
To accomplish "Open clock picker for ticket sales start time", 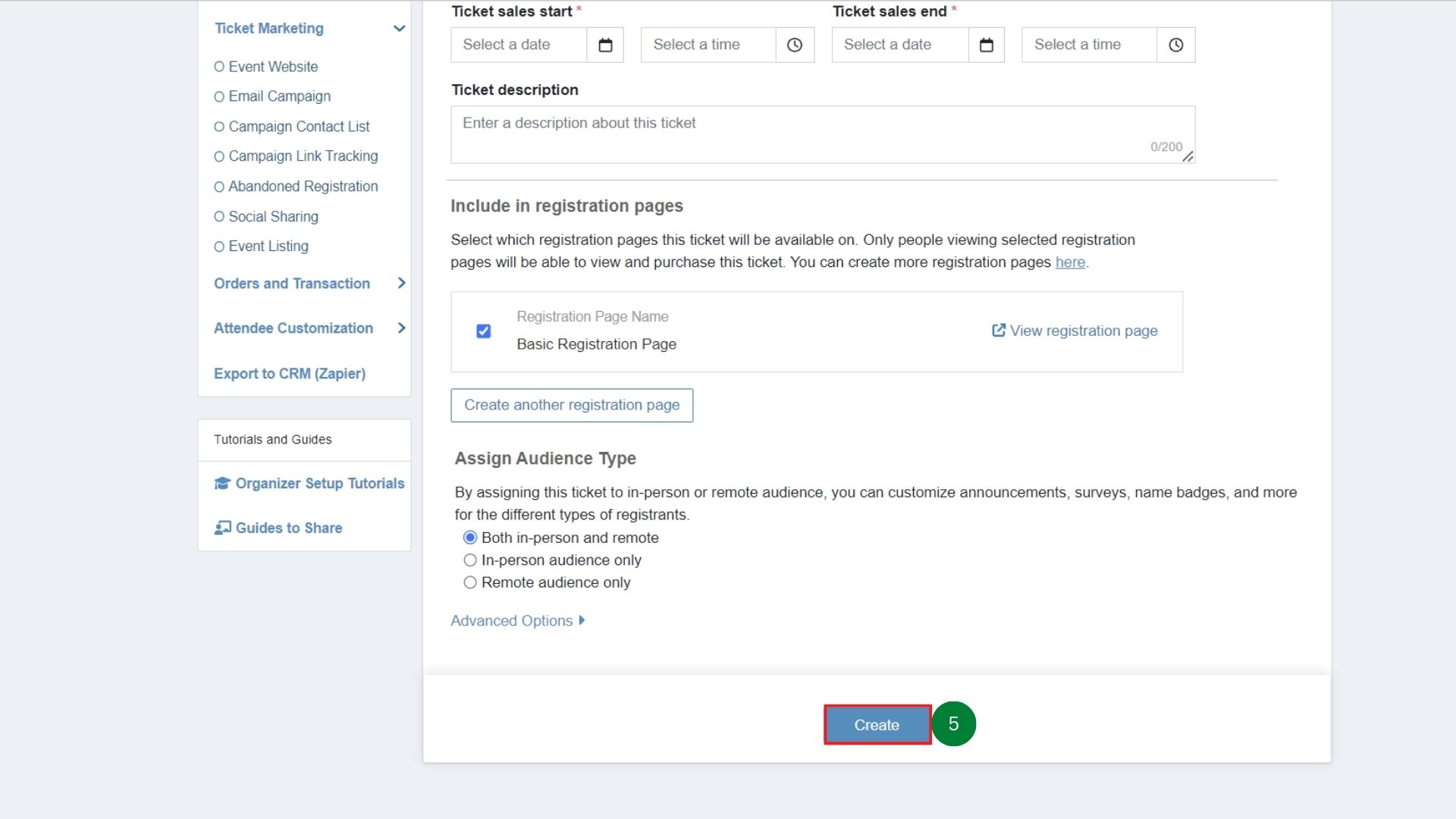I will [x=795, y=45].
